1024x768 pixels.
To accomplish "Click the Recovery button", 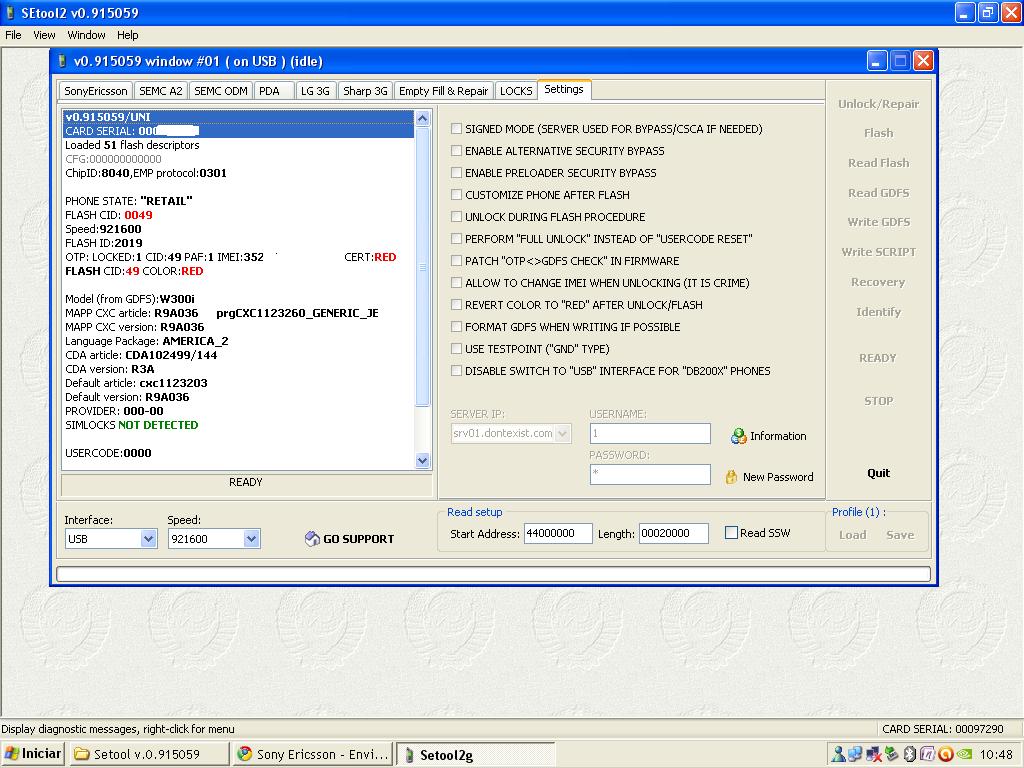I will [x=878, y=282].
